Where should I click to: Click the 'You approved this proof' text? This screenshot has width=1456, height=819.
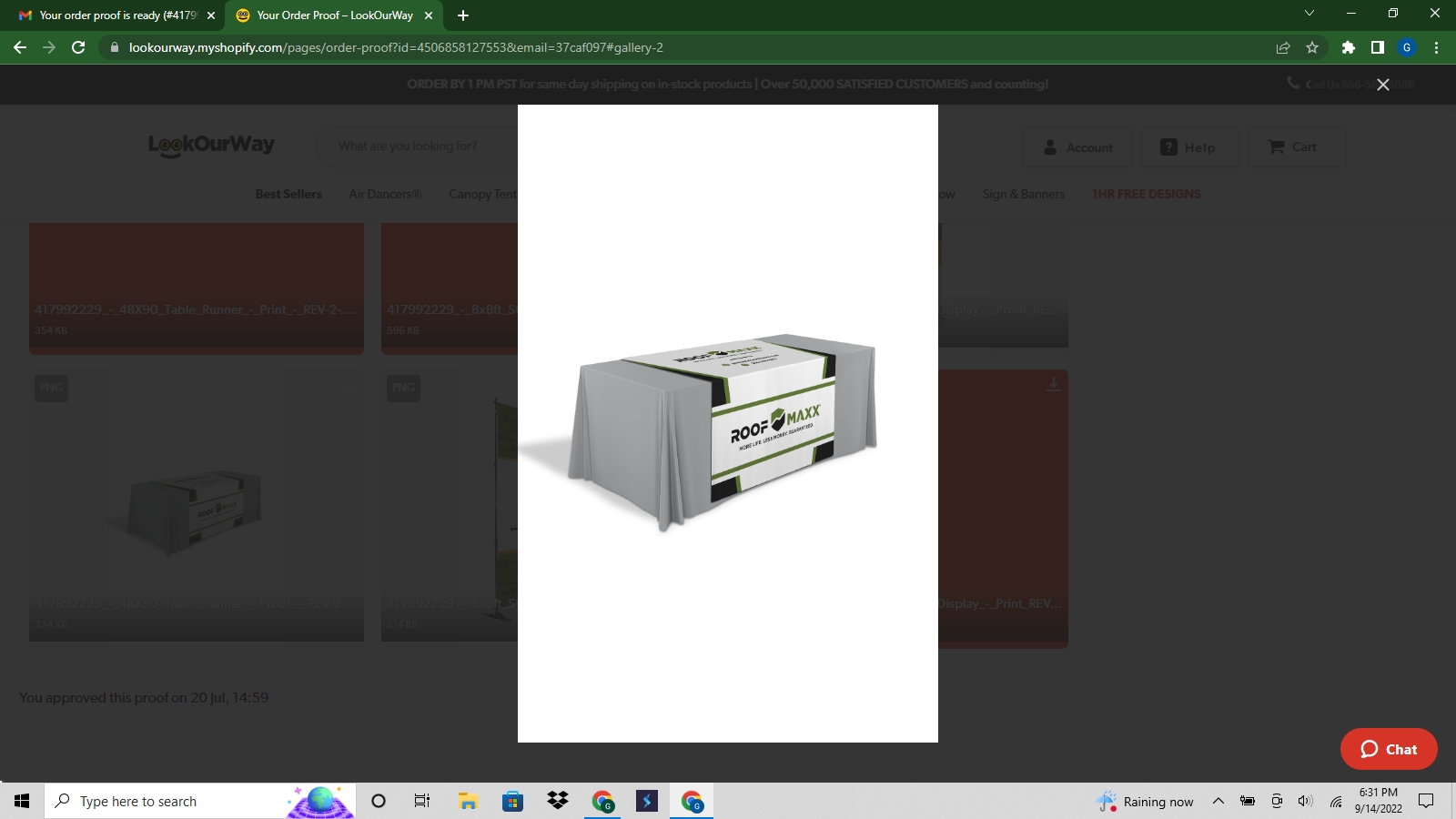(x=144, y=698)
